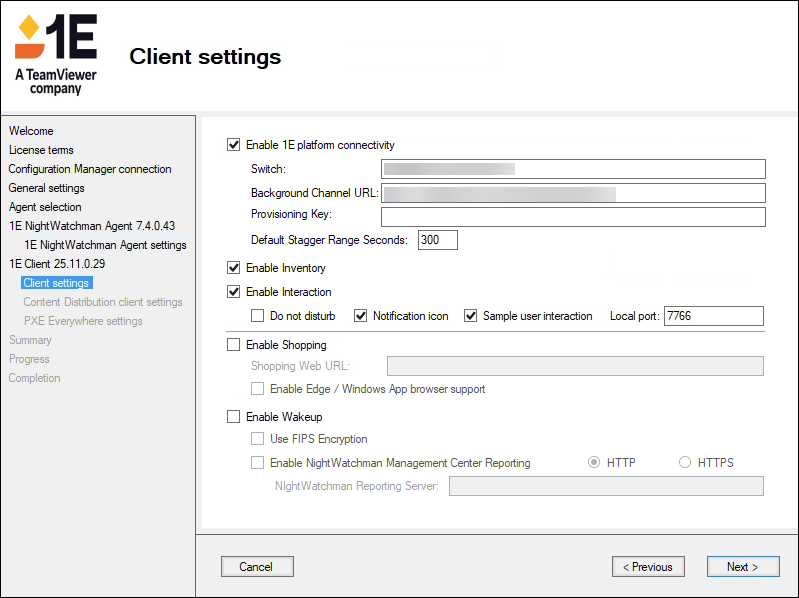Toggle the Enable Inventory checkbox
Screen dimensions: 799x598
point(234,268)
